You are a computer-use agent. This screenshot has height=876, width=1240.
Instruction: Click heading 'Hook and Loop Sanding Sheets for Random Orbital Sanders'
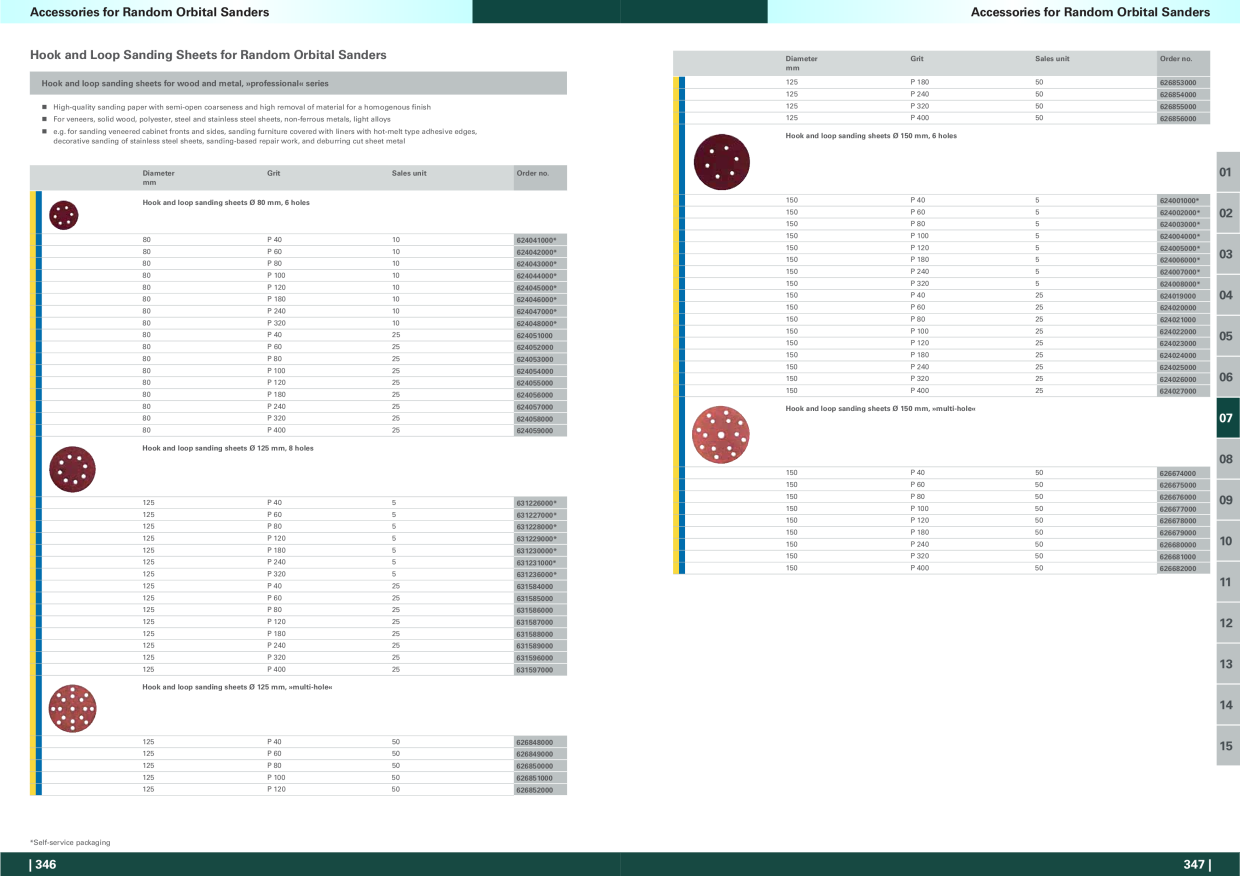click(x=208, y=55)
